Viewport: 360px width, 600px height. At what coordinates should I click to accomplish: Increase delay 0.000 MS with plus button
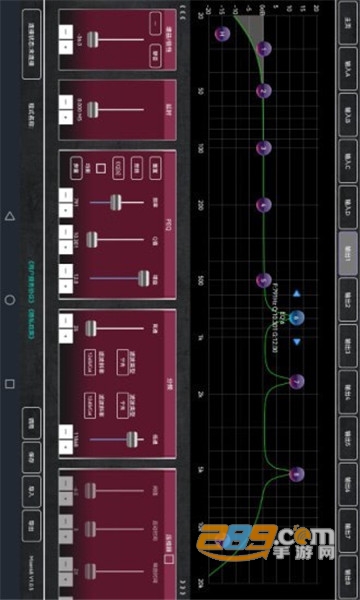point(66,117)
